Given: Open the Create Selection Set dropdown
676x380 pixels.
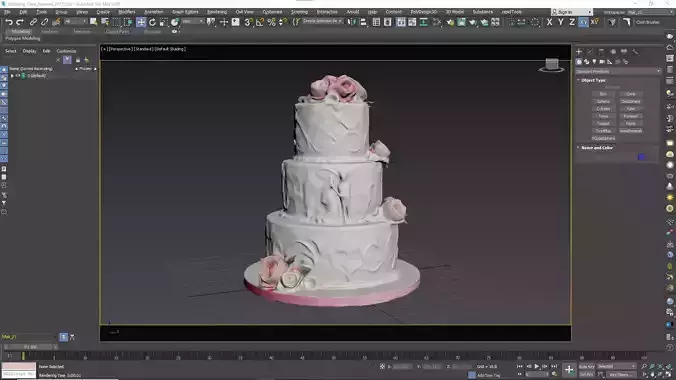Looking at the screenshot, I should 322,22.
